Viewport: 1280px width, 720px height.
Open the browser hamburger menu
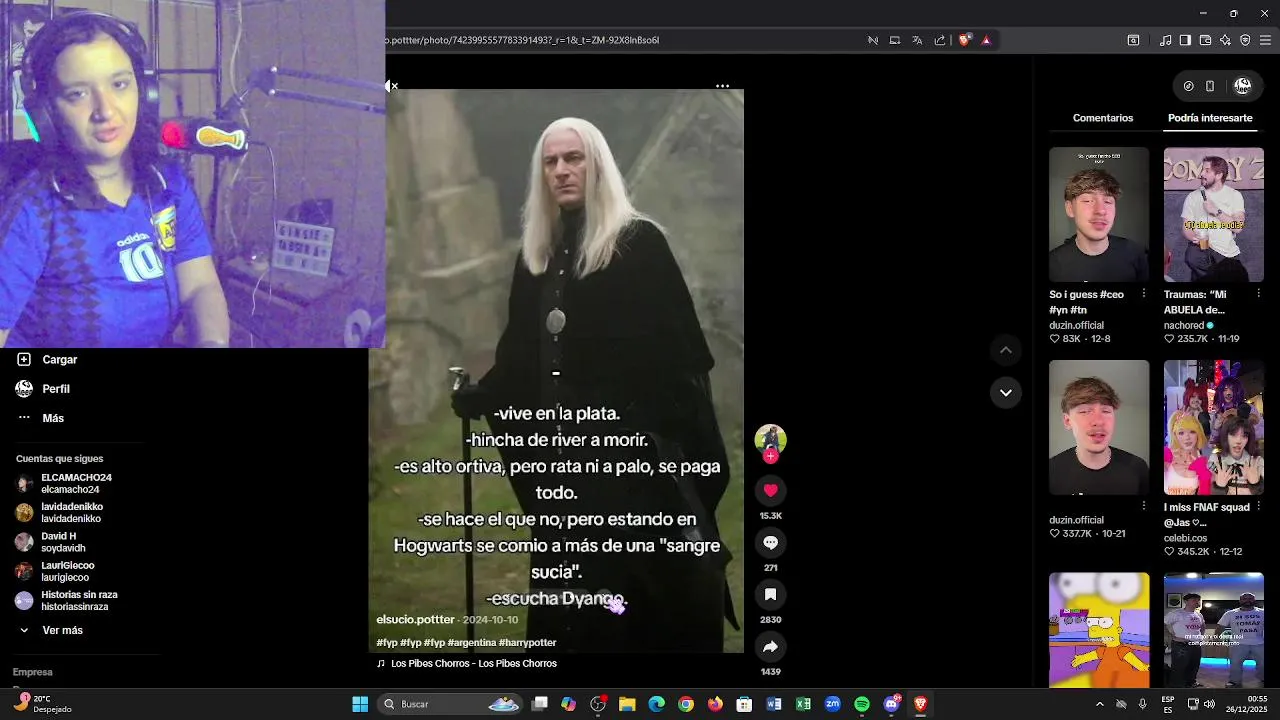pos(1265,40)
